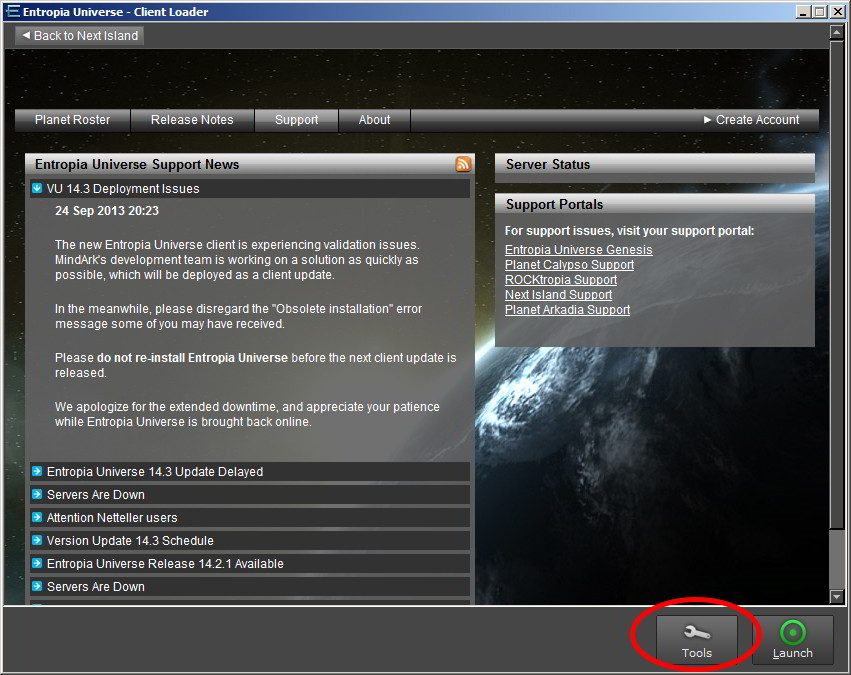The image size is (851, 675).
Task: Select the About tab
Action: (x=374, y=120)
